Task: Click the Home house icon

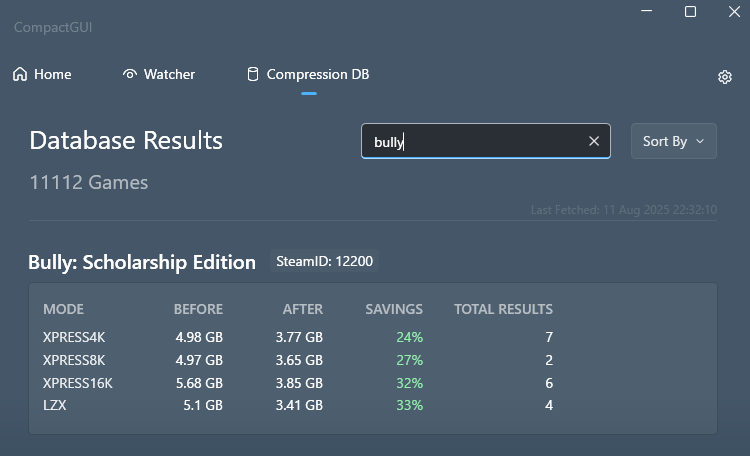Action: point(20,74)
